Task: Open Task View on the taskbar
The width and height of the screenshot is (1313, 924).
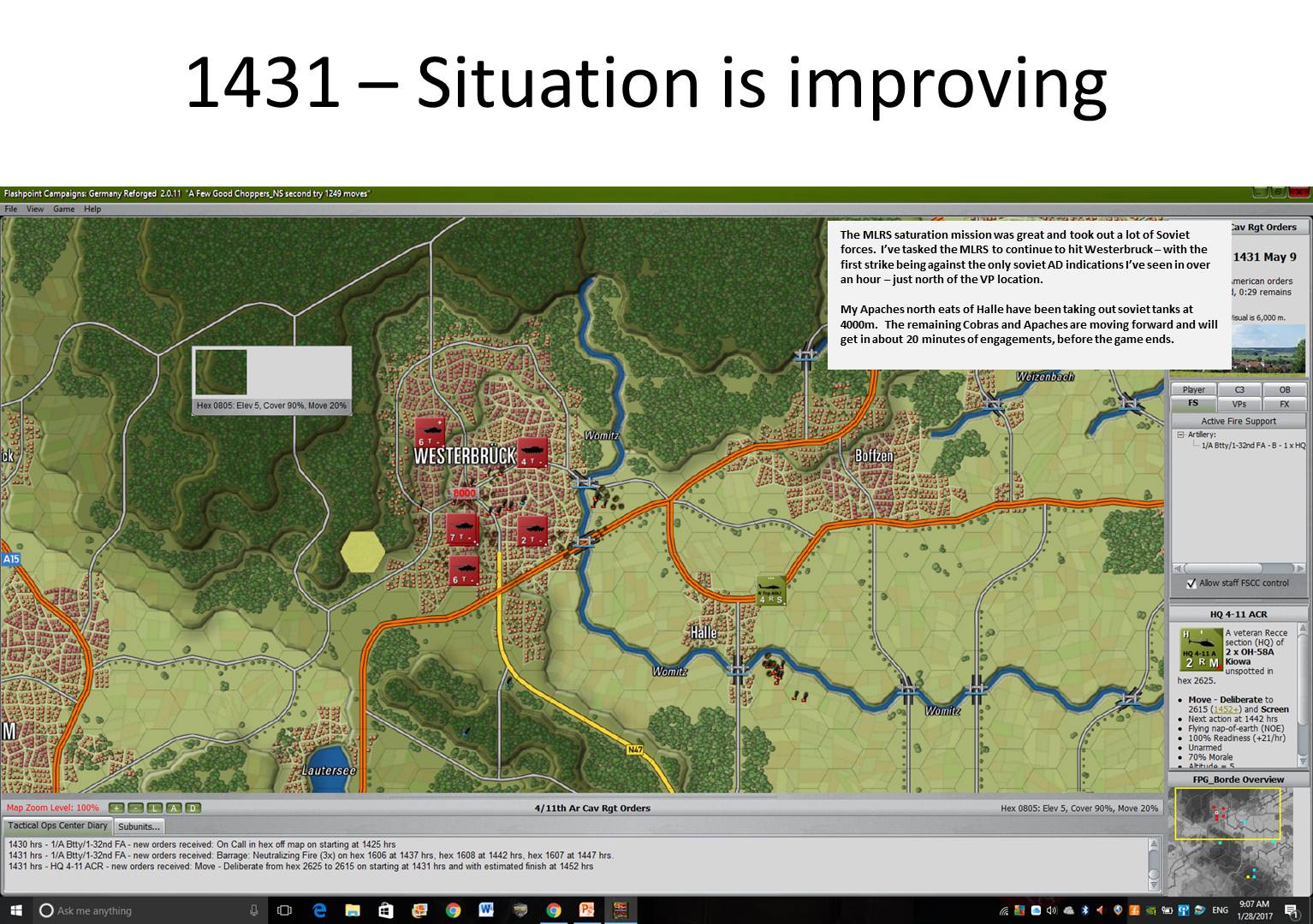Action: pyautogui.click(x=284, y=910)
